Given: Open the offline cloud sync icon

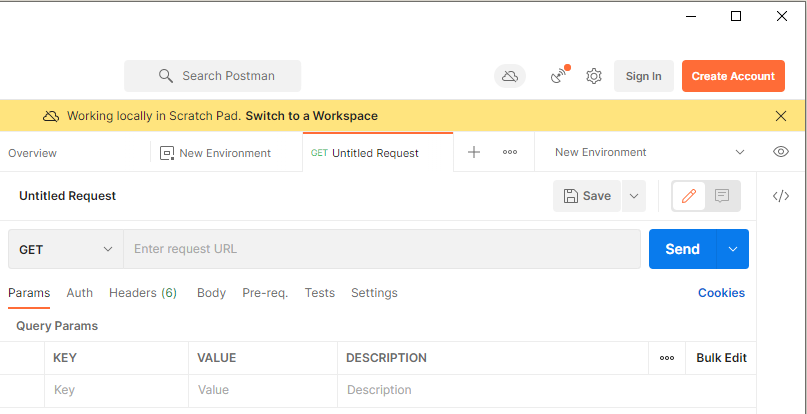Looking at the screenshot, I should [x=510, y=76].
